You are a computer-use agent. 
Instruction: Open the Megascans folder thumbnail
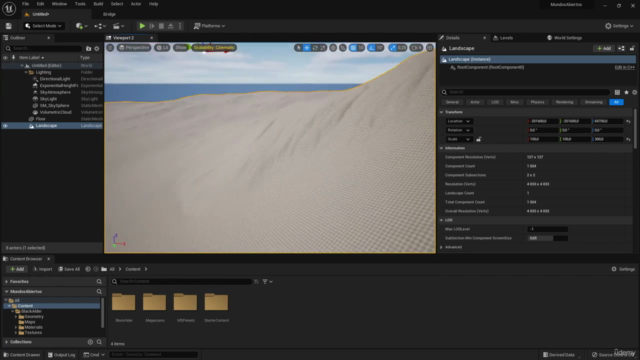154,303
